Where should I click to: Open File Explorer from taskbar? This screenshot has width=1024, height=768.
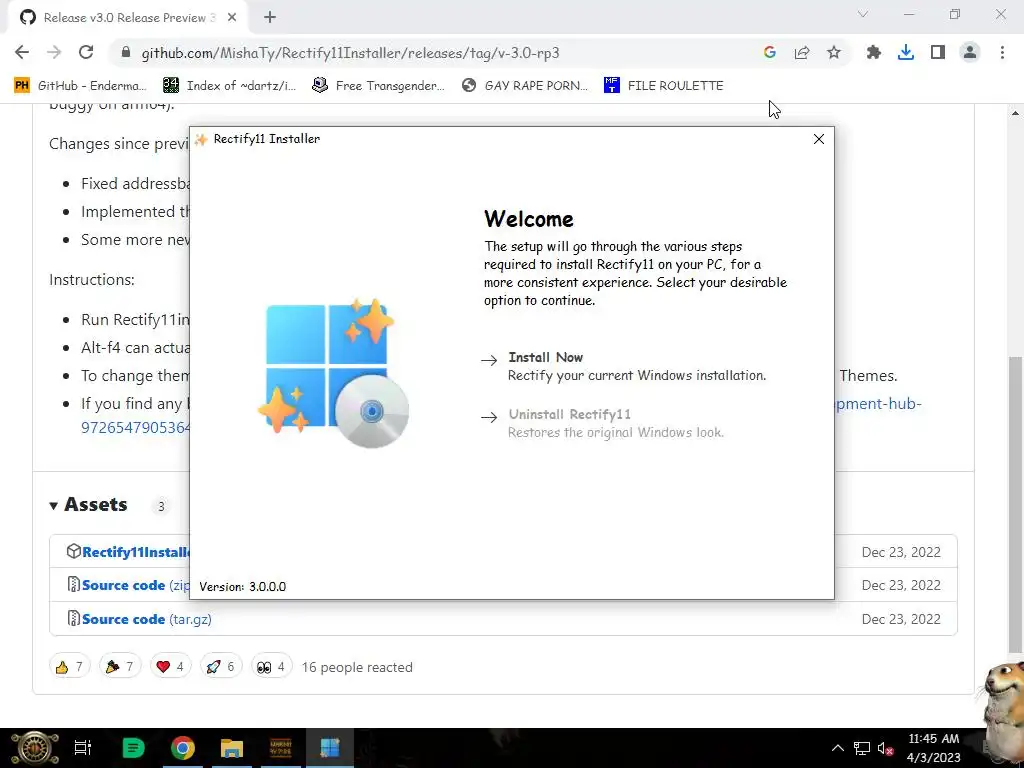232,748
